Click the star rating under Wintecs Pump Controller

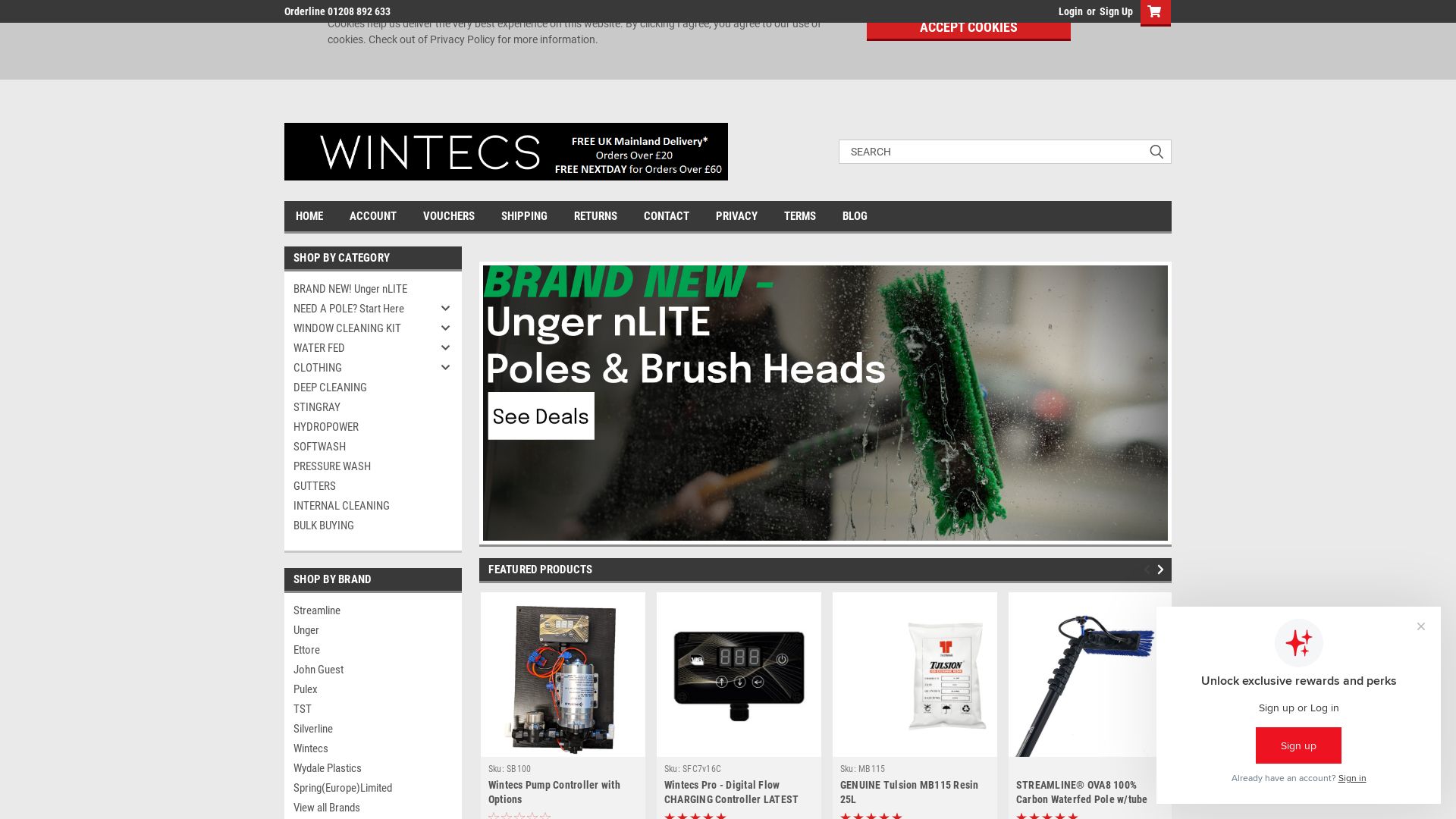[519, 817]
